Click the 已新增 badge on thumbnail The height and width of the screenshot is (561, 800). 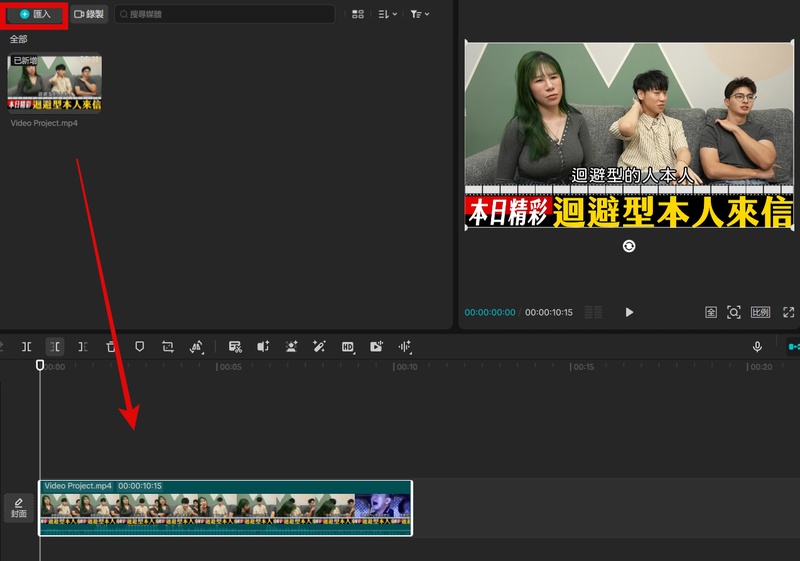(x=24, y=61)
